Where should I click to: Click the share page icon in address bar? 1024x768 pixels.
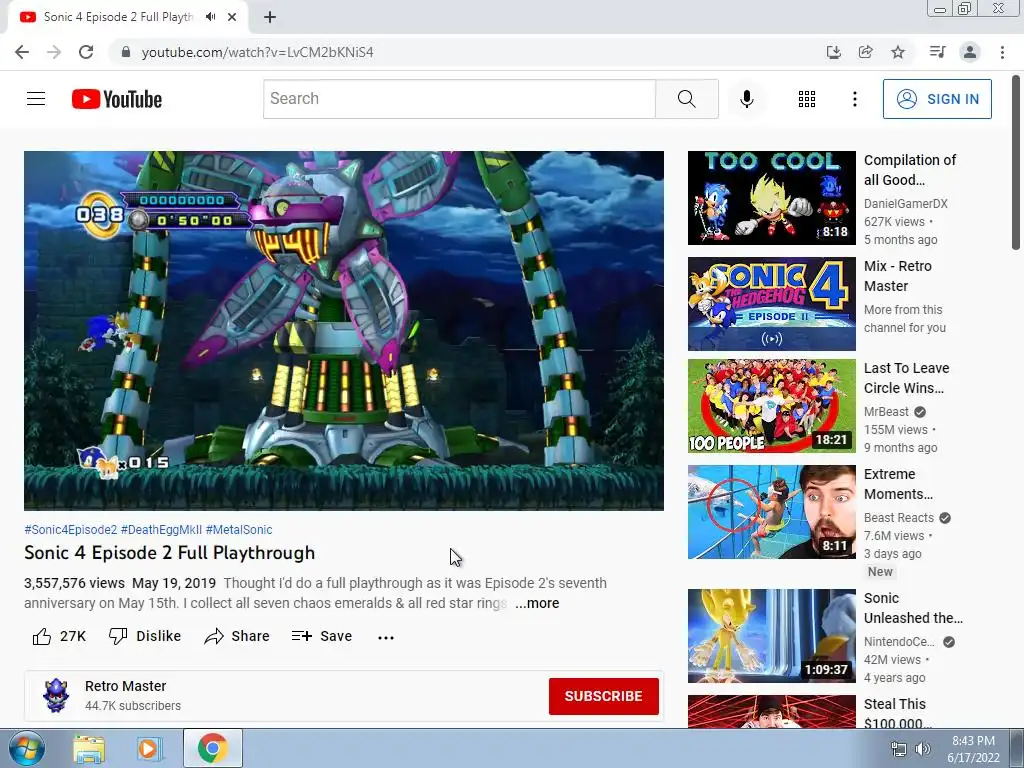pos(865,52)
